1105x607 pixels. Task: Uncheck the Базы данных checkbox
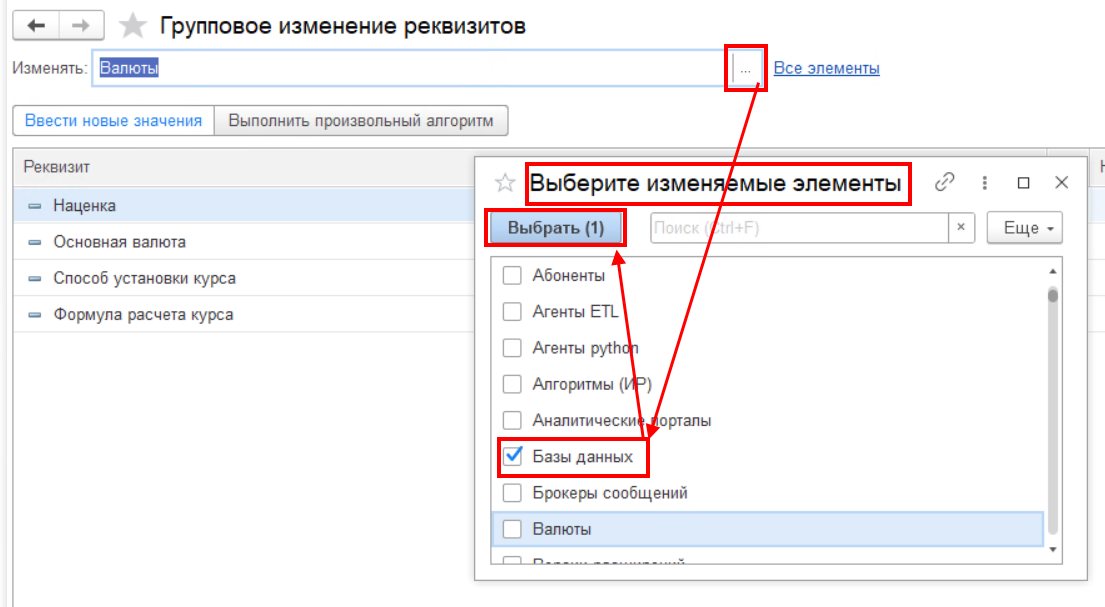[x=512, y=456]
